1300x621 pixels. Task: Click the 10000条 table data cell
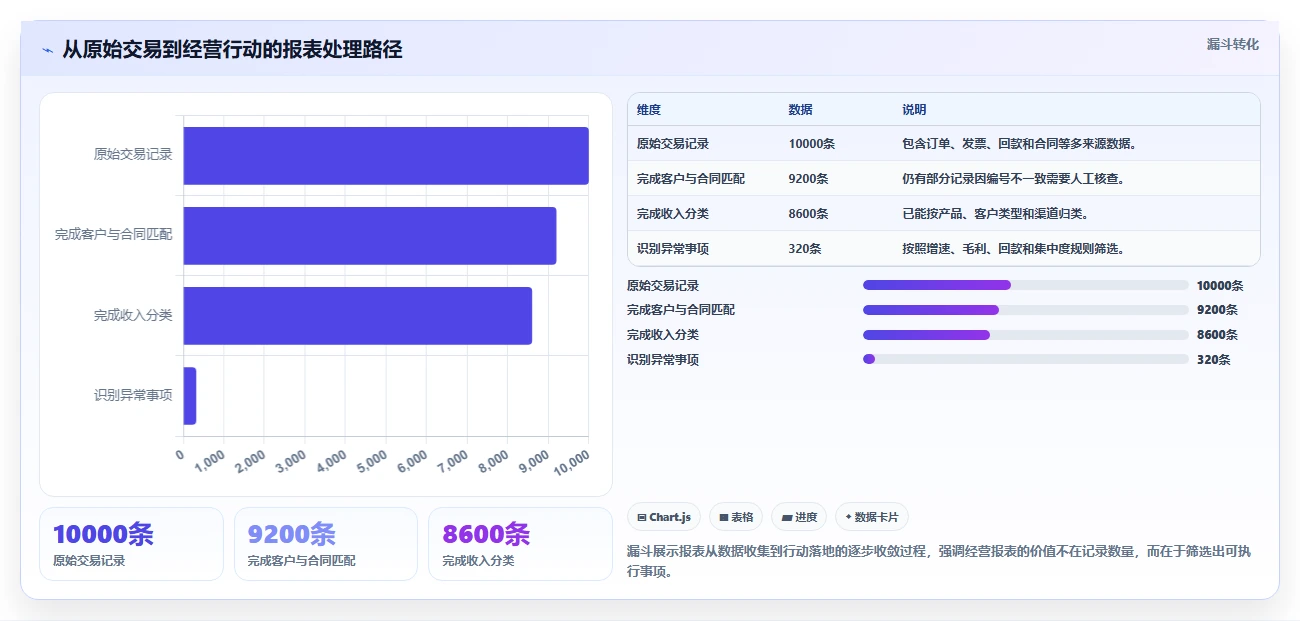811,144
